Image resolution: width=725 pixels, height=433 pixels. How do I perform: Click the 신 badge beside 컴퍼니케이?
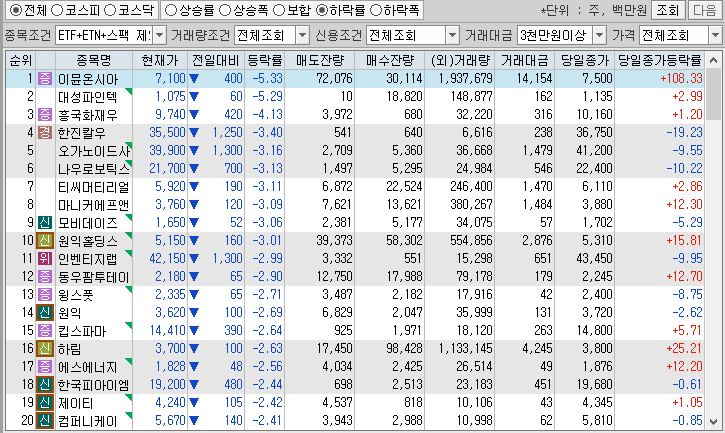click(45, 421)
